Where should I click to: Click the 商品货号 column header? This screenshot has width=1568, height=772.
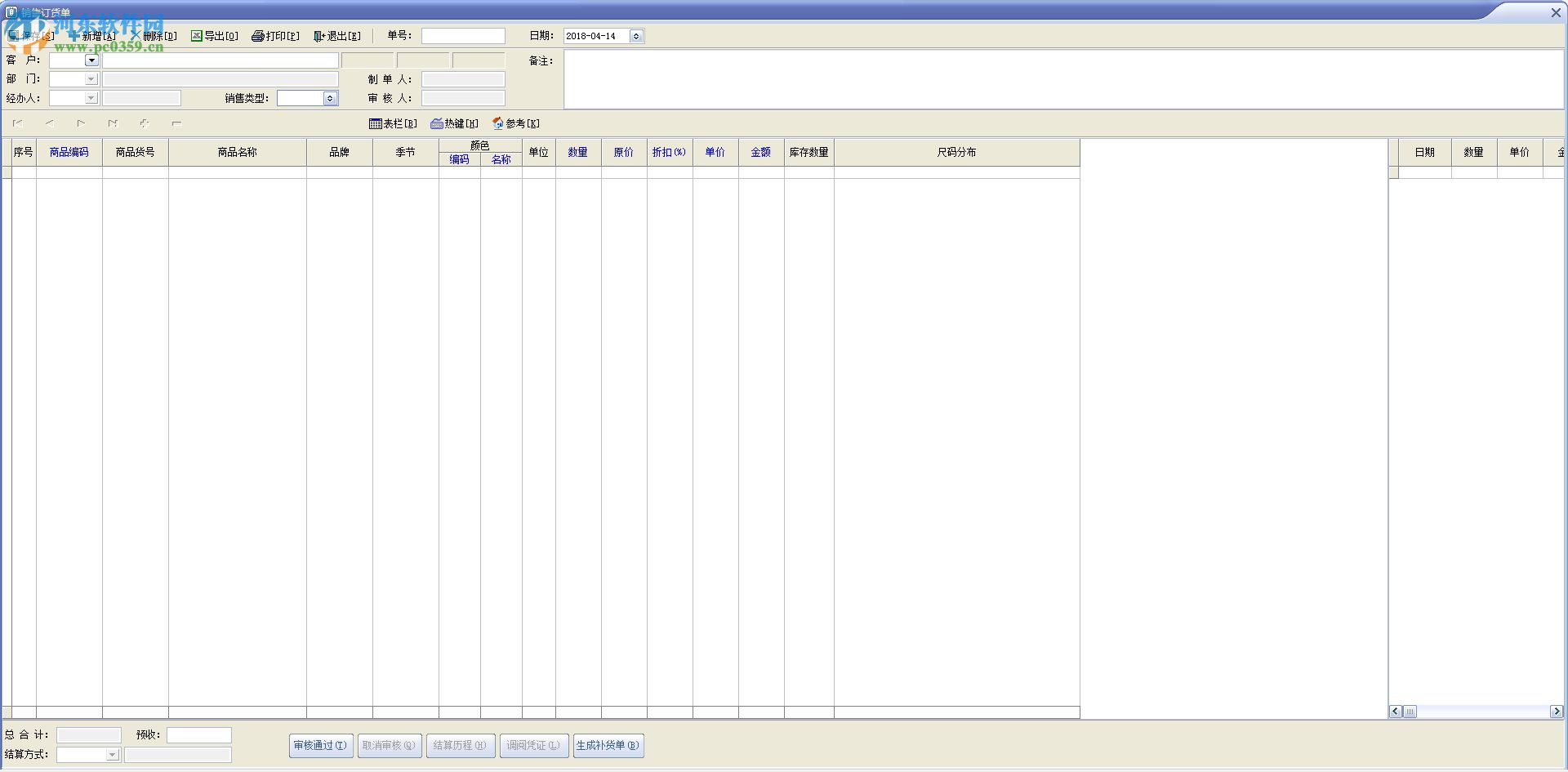136,153
